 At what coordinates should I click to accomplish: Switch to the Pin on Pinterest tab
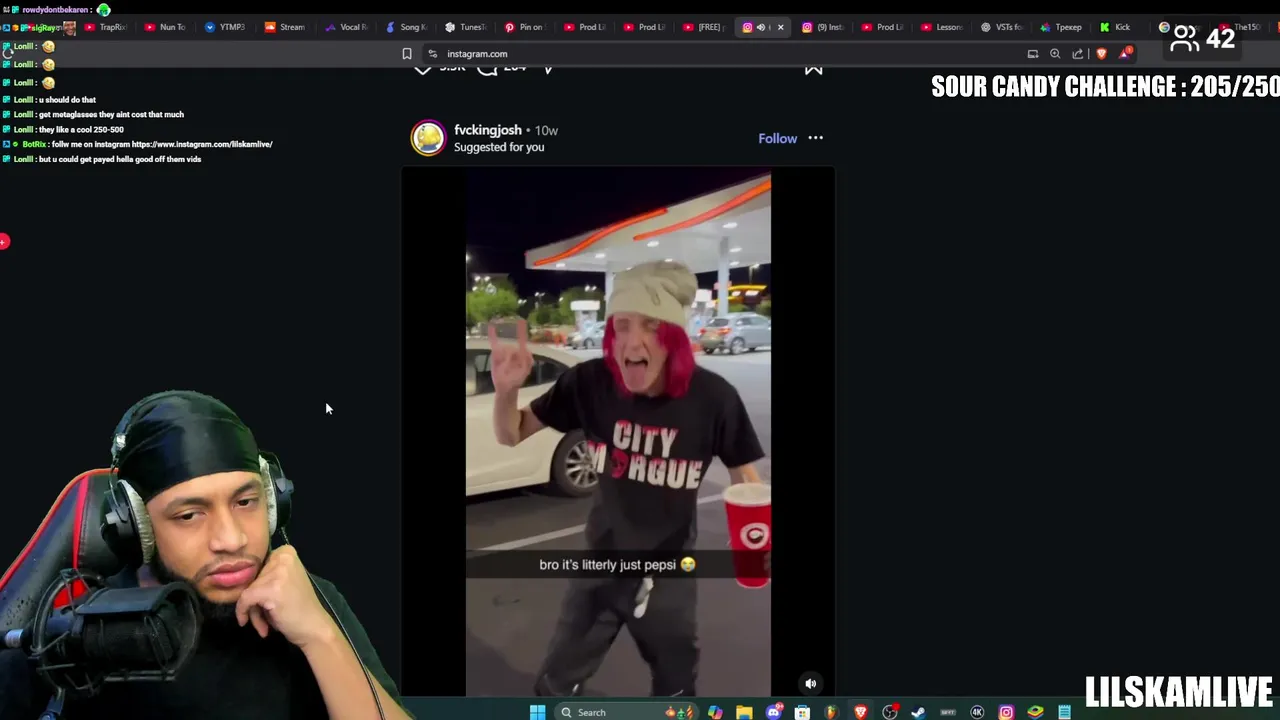click(524, 27)
